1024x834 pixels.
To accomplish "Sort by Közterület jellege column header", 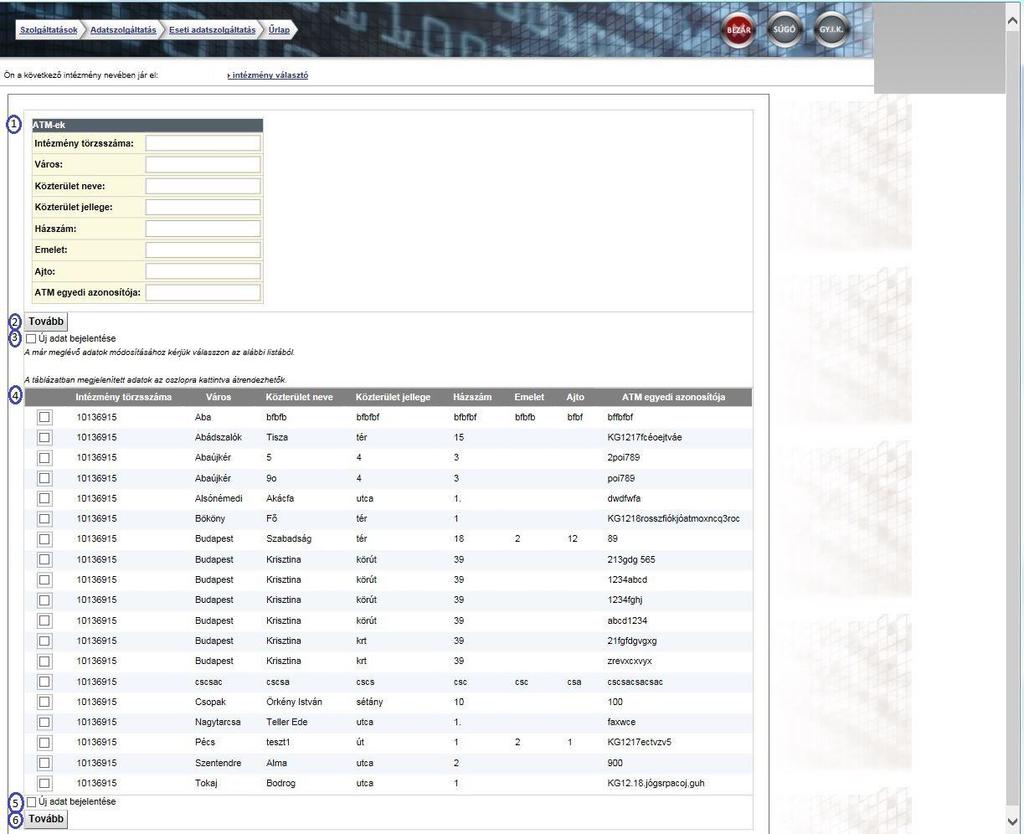I will point(393,397).
